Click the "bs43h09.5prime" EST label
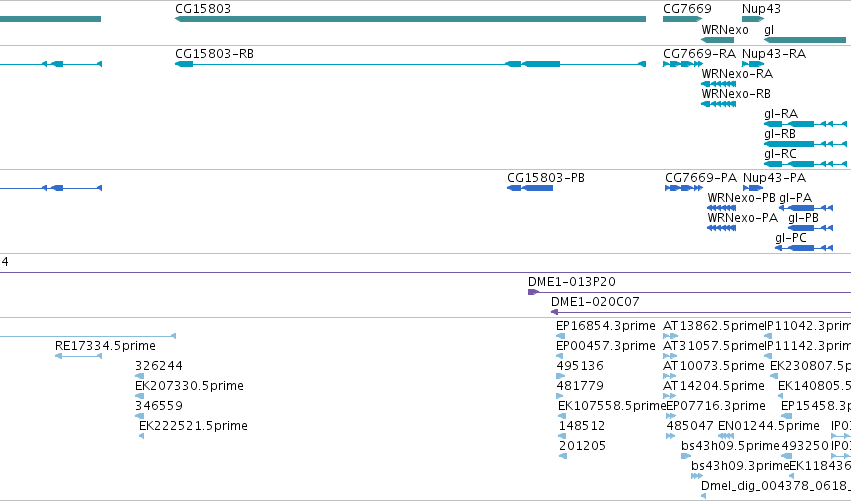851x501 pixels. (731, 446)
